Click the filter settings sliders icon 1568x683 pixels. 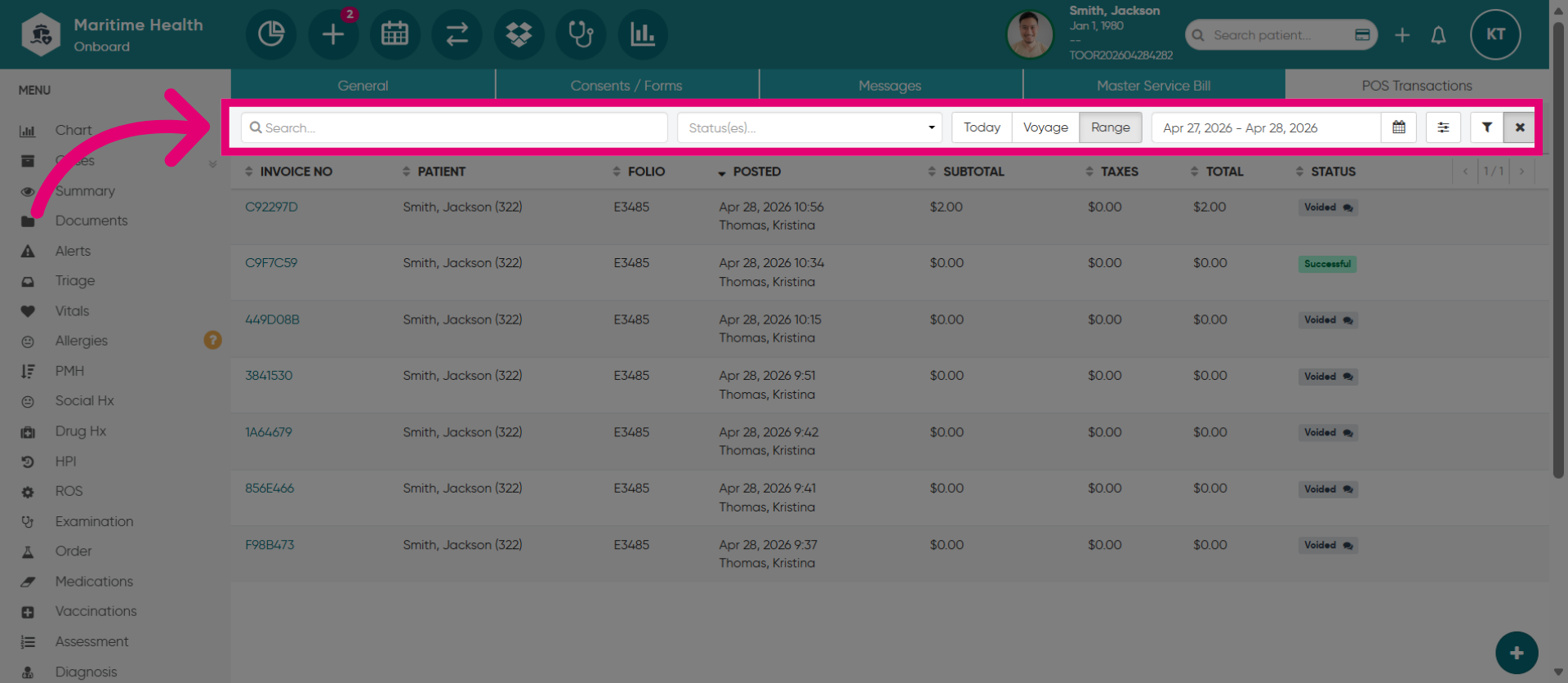point(1443,127)
